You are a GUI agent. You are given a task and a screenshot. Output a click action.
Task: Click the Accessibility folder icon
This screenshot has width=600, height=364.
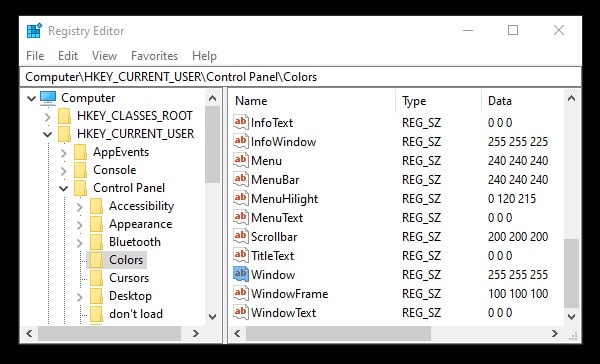tap(97, 206)
